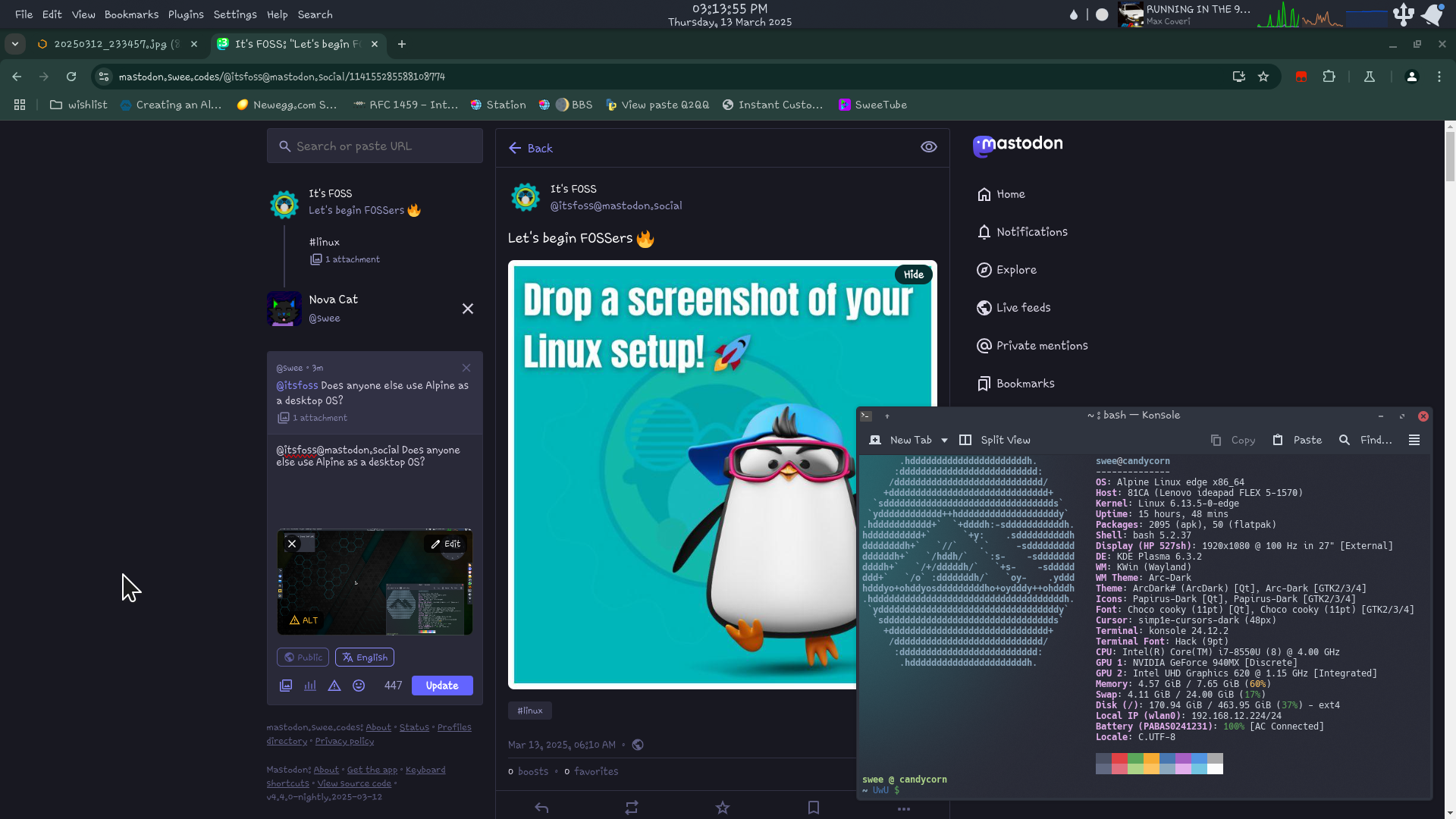Open the Public visibility dropdown
This screenshot has height=819, width=1456.
click(303, 657)
